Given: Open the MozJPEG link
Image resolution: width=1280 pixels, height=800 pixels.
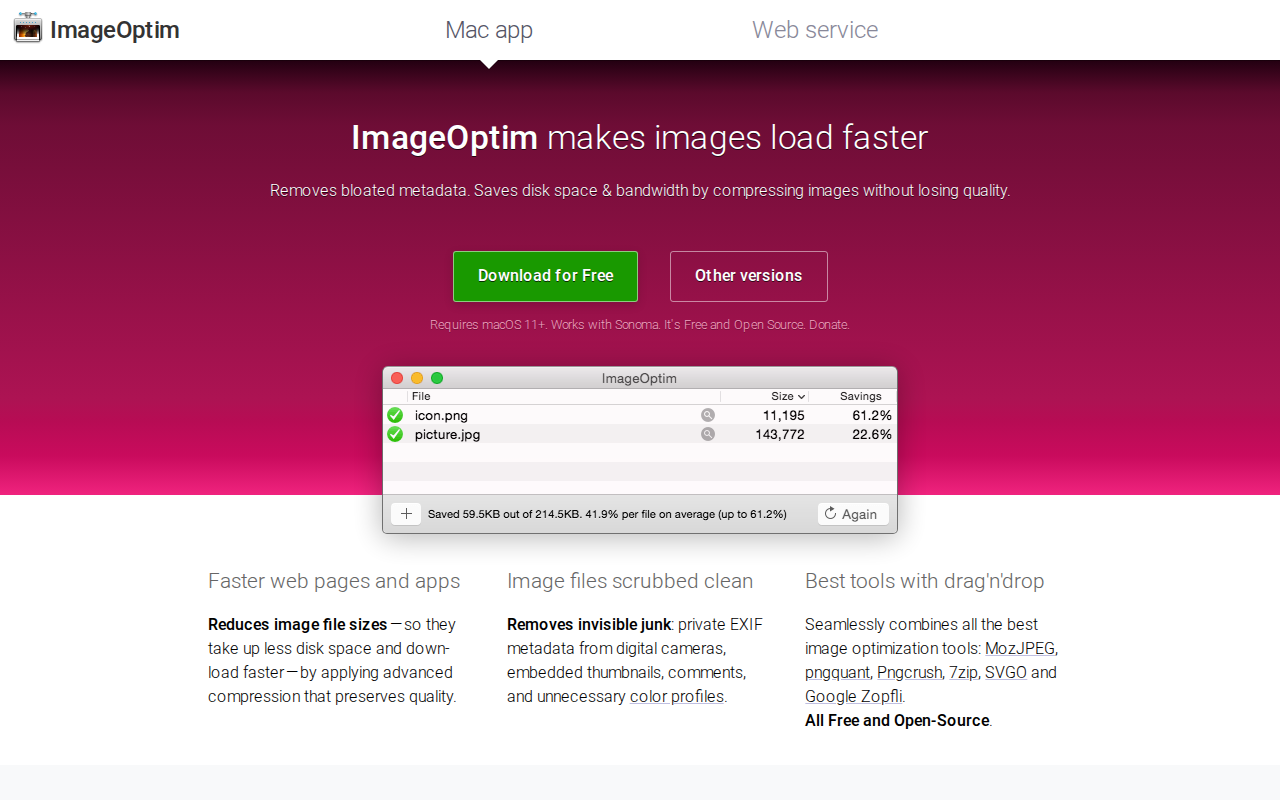Looking at the screenshot, I should (1020, 648).
